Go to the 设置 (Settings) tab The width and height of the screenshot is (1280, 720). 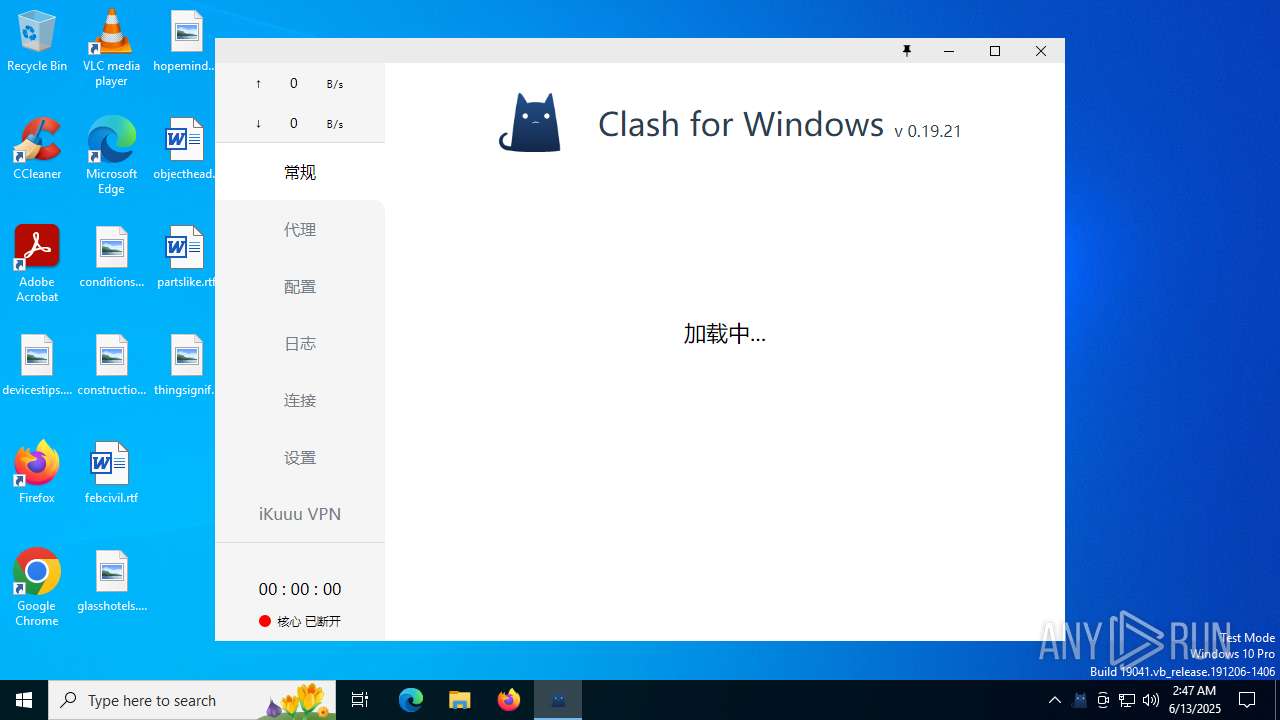click(300, 457)
